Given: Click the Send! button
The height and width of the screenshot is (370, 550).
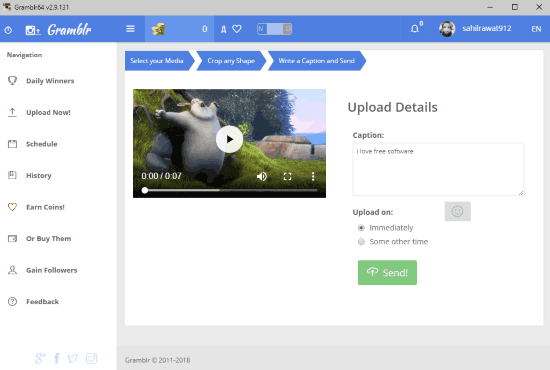Looking at the screenshot, I should tap(387, 273).
